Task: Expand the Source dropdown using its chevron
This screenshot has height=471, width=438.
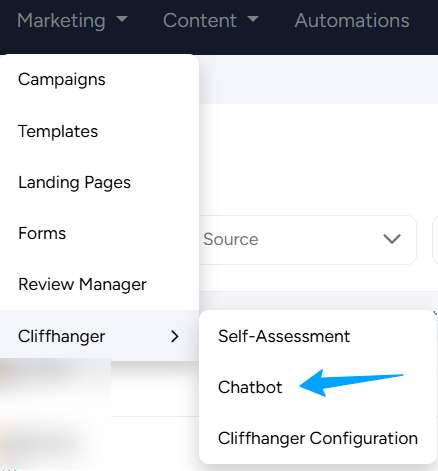Action: point(392,239)
